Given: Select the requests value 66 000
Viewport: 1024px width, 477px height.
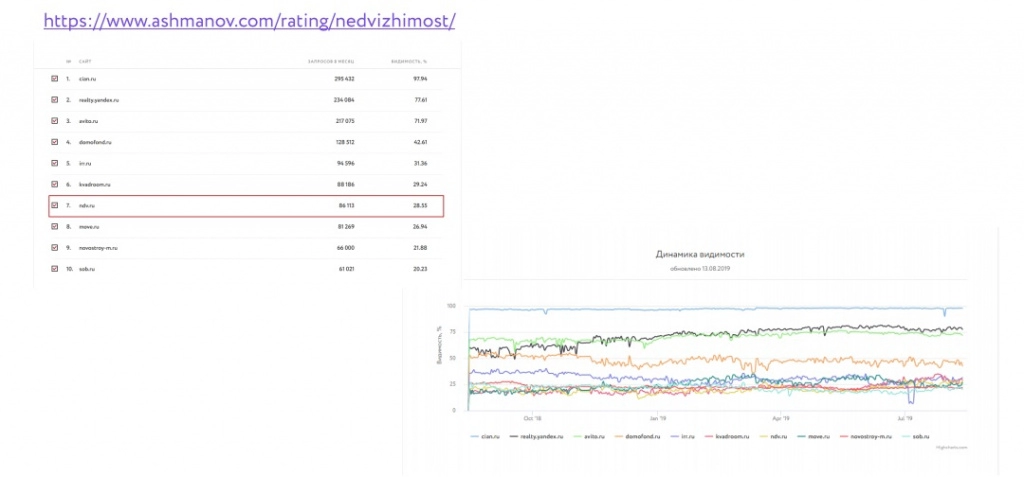Looking at the screenshot, I should [345, 248].
